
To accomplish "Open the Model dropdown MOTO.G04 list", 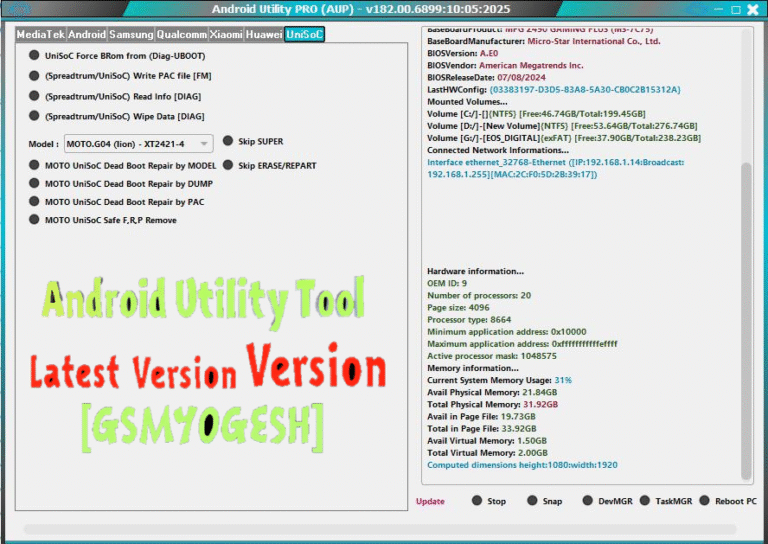I will coord(138,144).
